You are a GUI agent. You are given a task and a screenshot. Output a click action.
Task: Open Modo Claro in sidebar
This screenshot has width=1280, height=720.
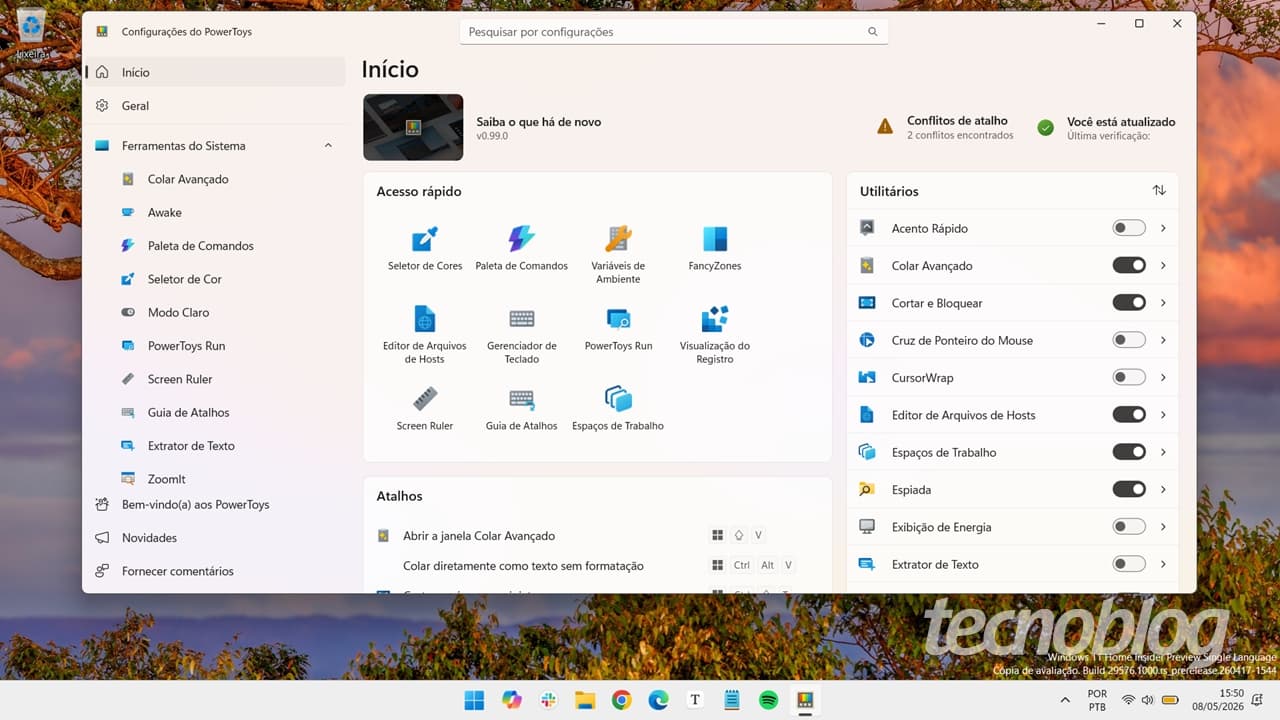point(216,312)
